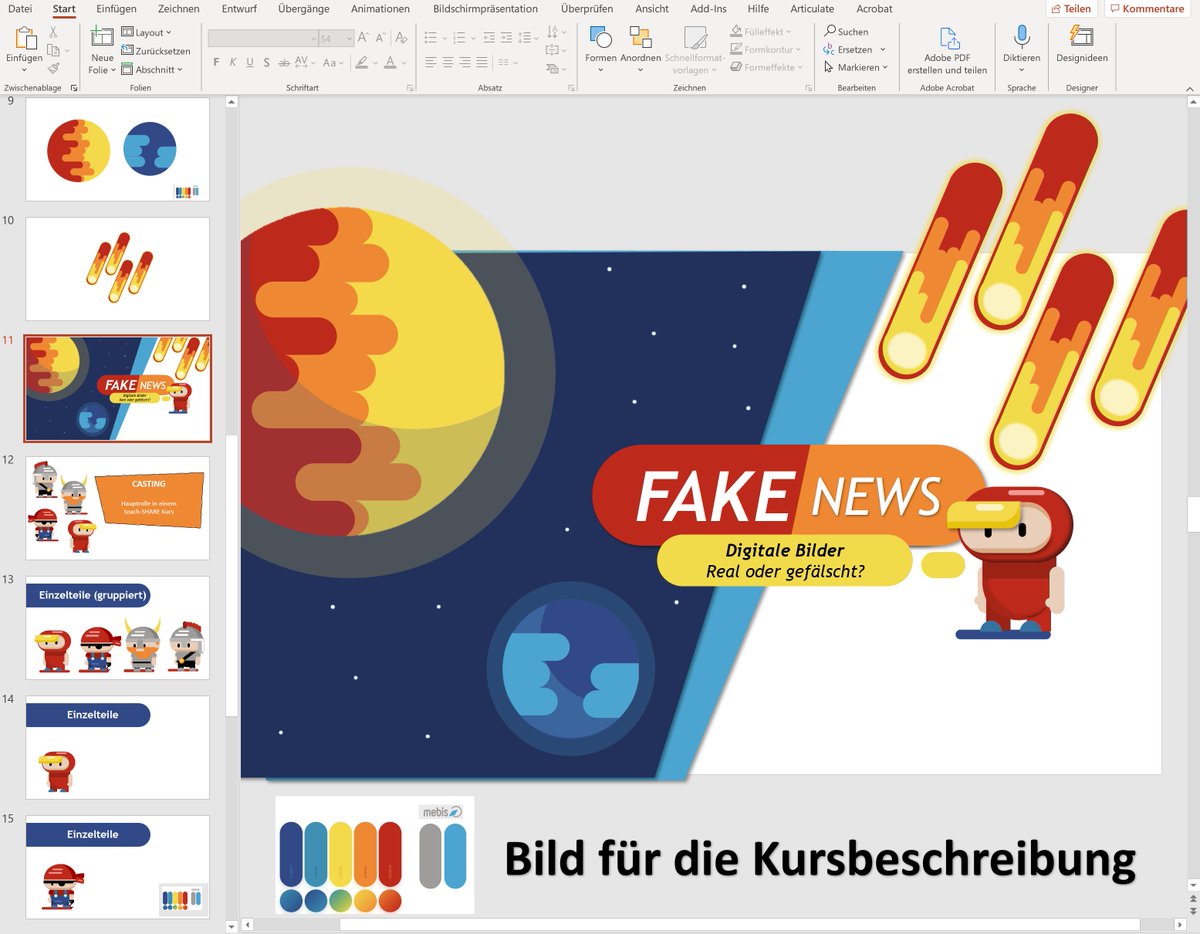Select the CASTING slide 12 thumbnail

click(116, 508)
